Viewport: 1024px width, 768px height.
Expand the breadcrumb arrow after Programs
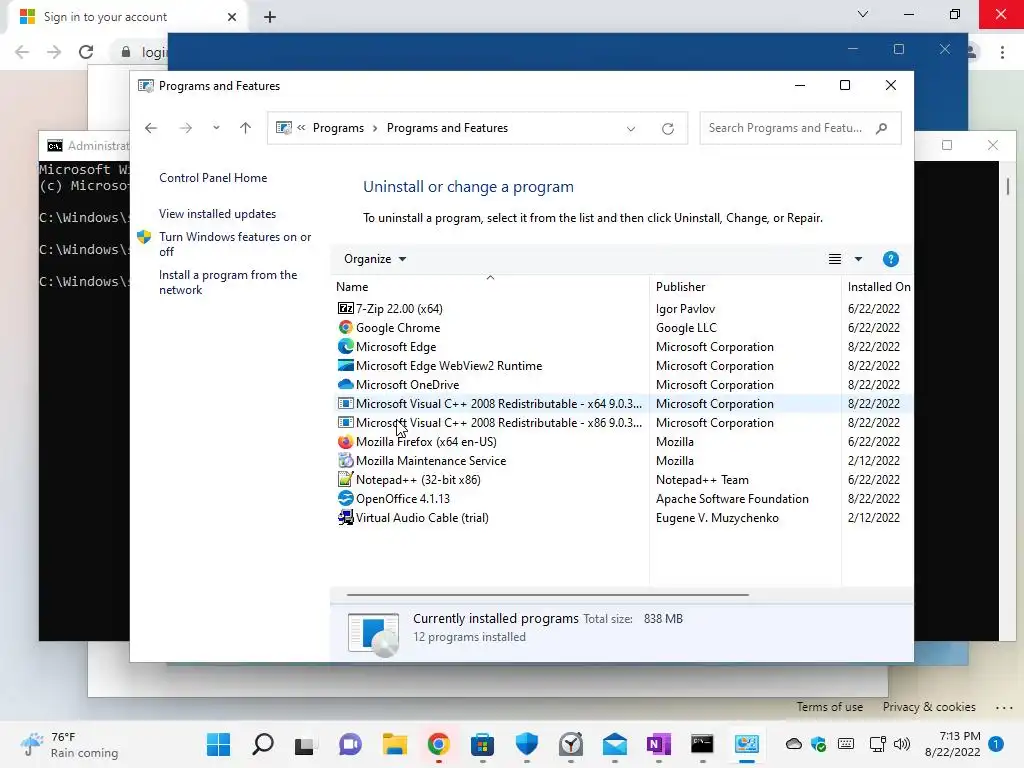click(x=375, y=128)
